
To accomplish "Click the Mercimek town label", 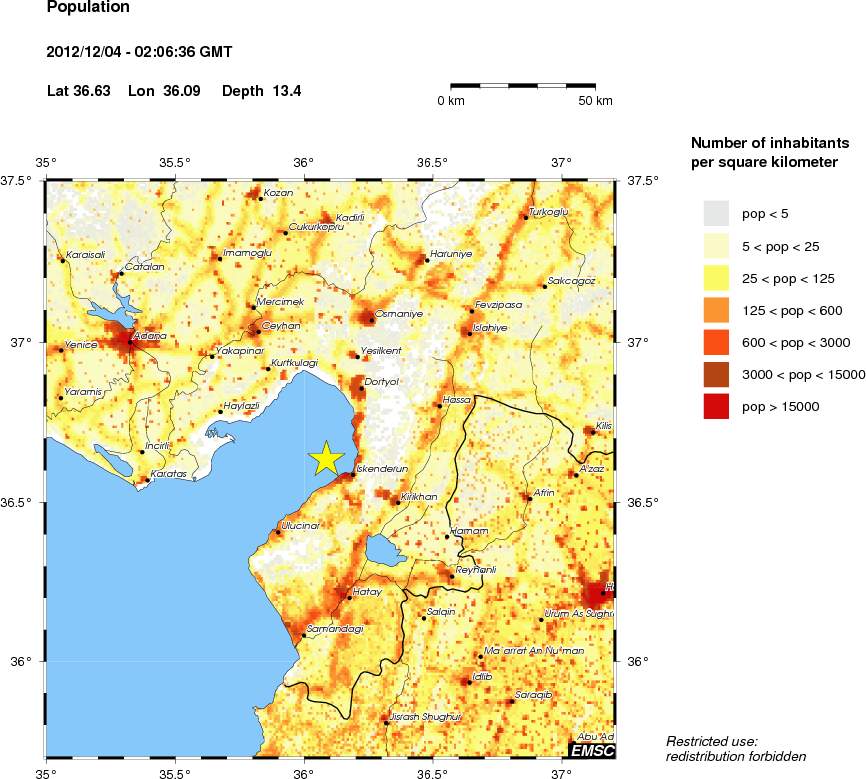I will click(280, 302).
